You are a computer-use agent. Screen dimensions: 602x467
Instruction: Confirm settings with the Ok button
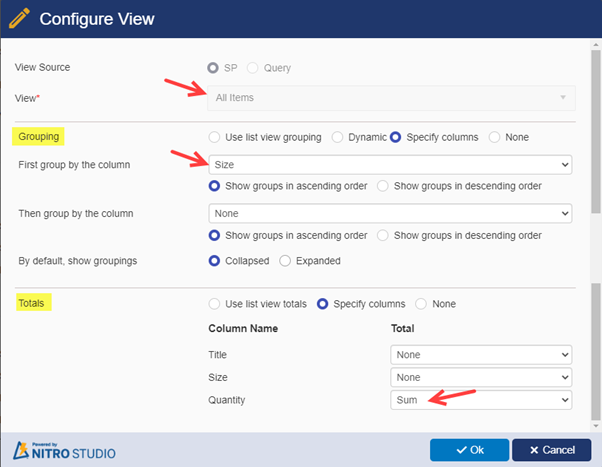point(470,450)
